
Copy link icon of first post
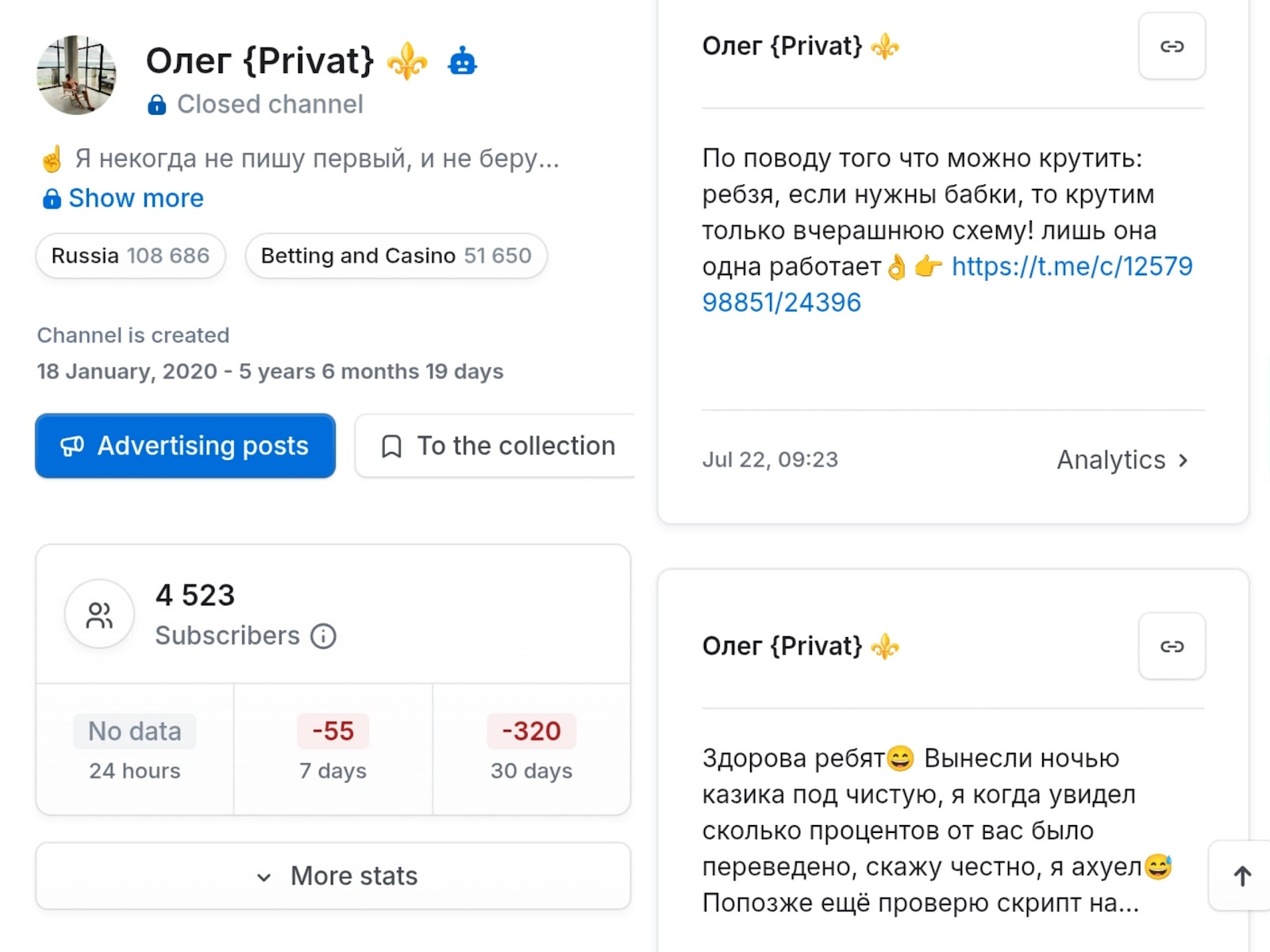(1172, 46)
